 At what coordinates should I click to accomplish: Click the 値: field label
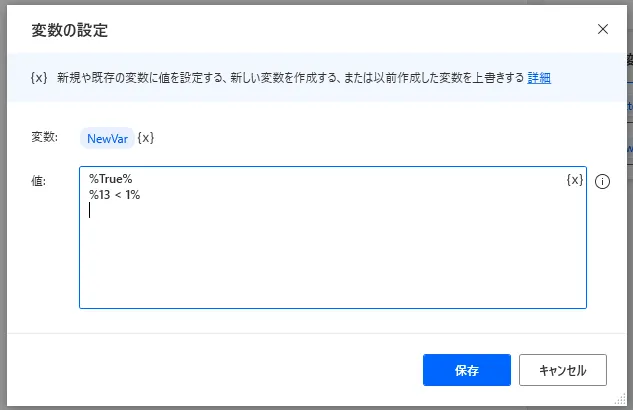point(38,181)
